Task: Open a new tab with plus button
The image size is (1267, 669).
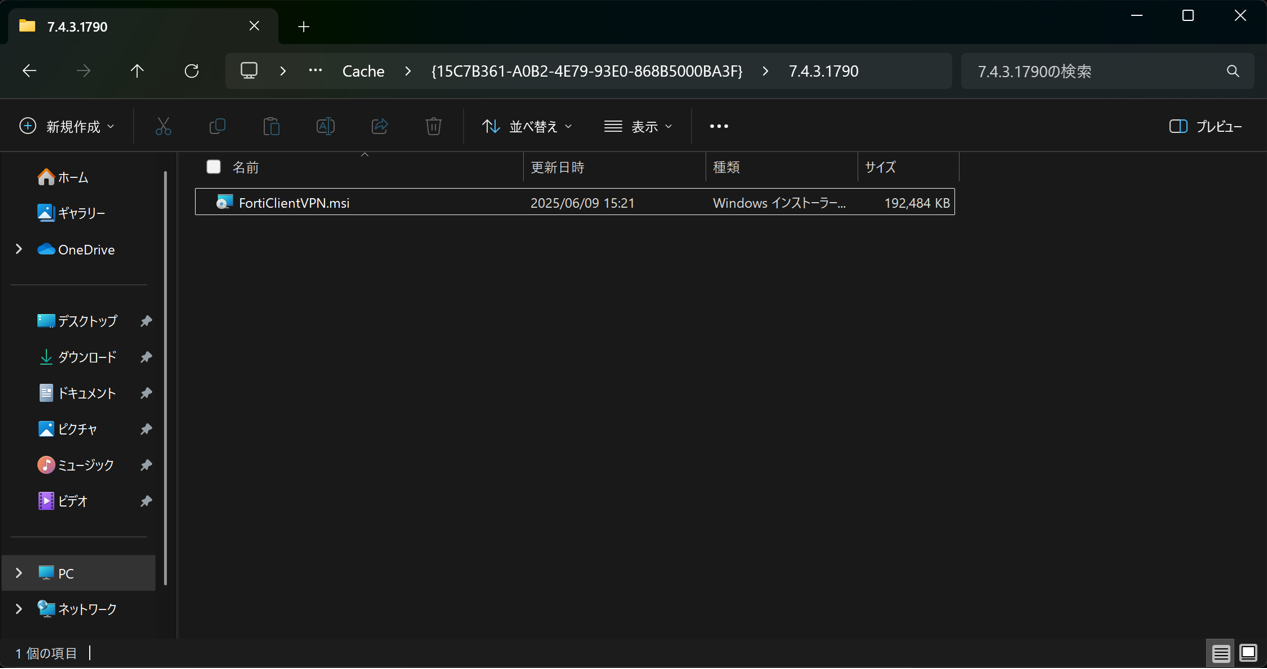Action: coord(304,26)
